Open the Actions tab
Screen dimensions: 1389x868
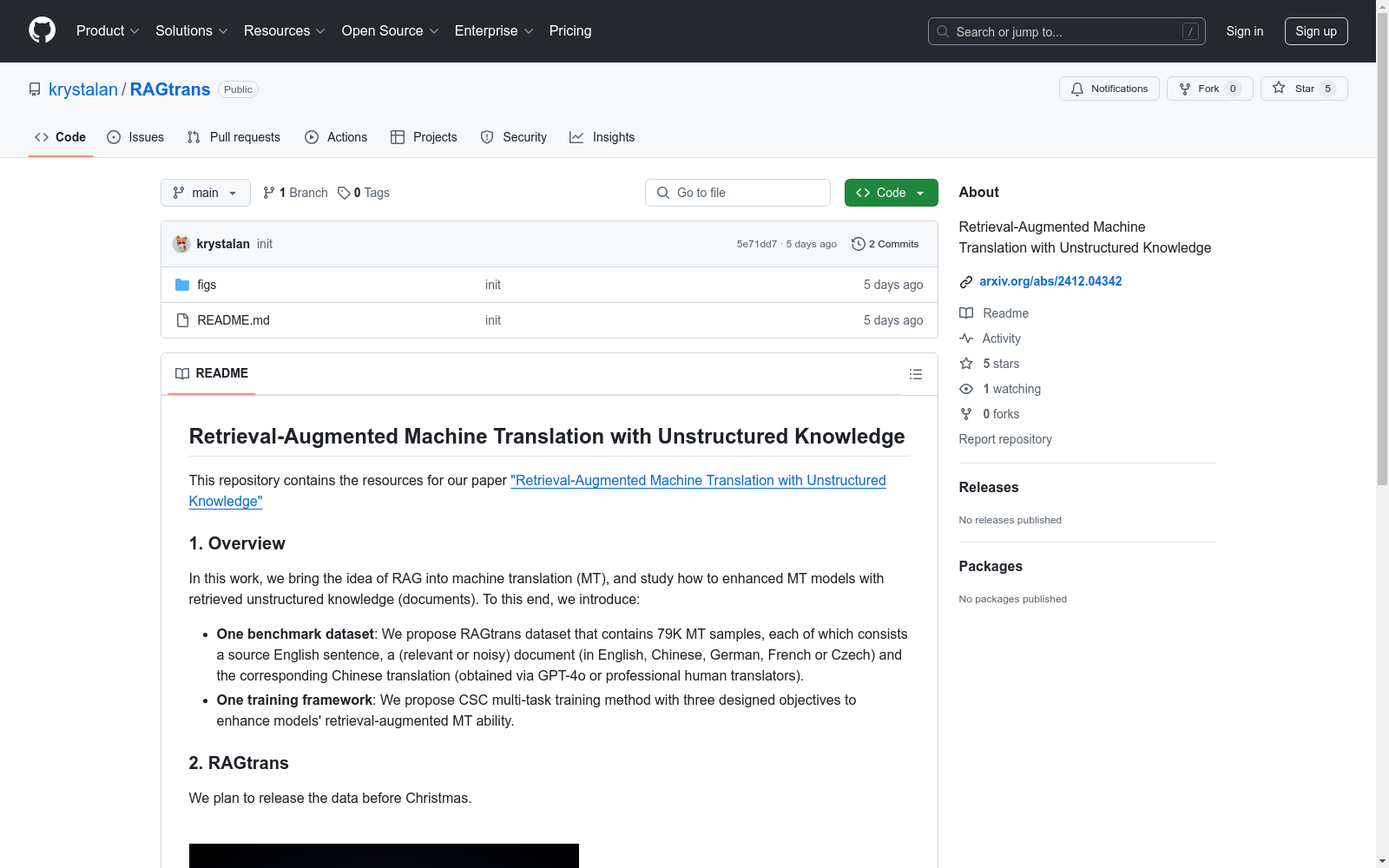click(x=336, y=137)
